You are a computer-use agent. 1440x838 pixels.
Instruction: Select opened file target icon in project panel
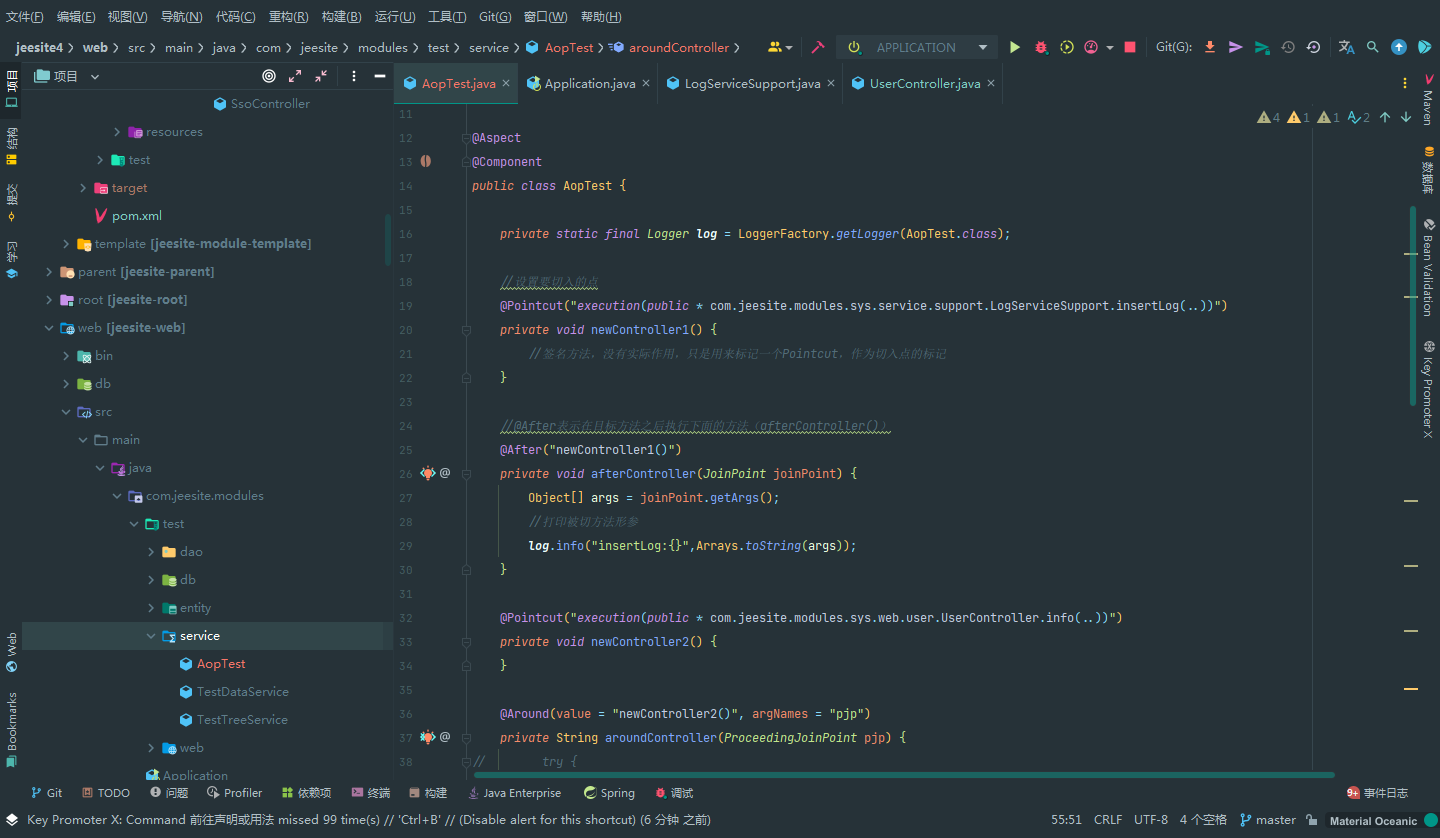(x=269, y=76)
